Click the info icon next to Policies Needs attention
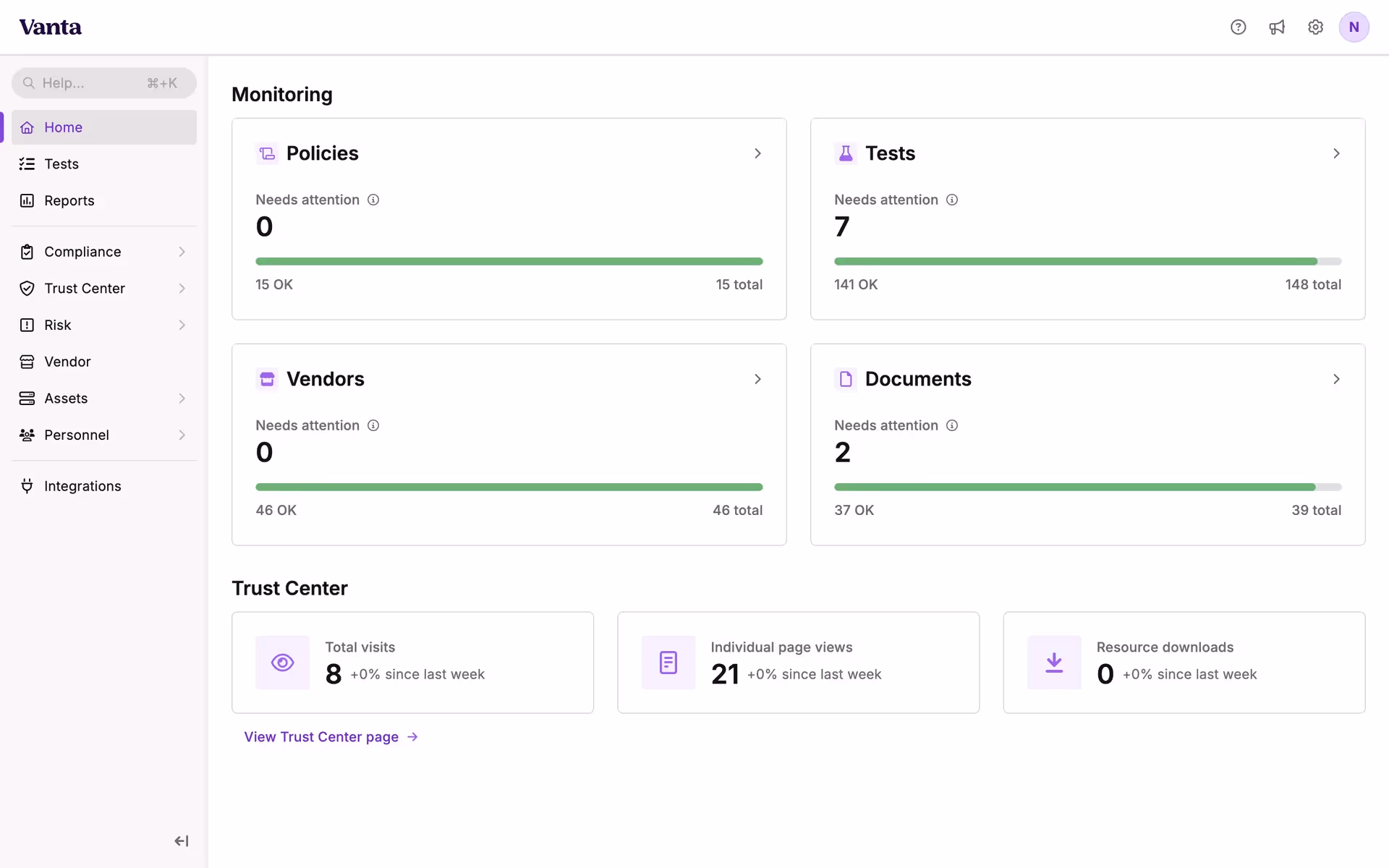Screen dimensions: 1389x868 click(x=373, y=200)
